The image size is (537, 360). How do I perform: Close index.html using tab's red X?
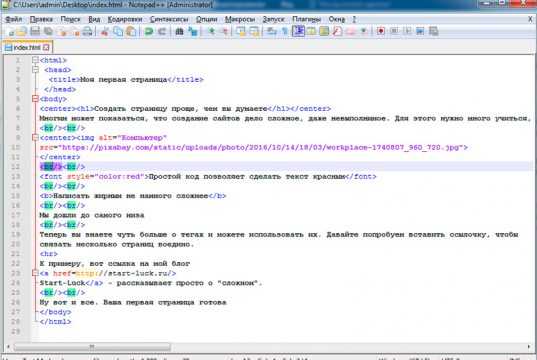[x=46, y=47]
